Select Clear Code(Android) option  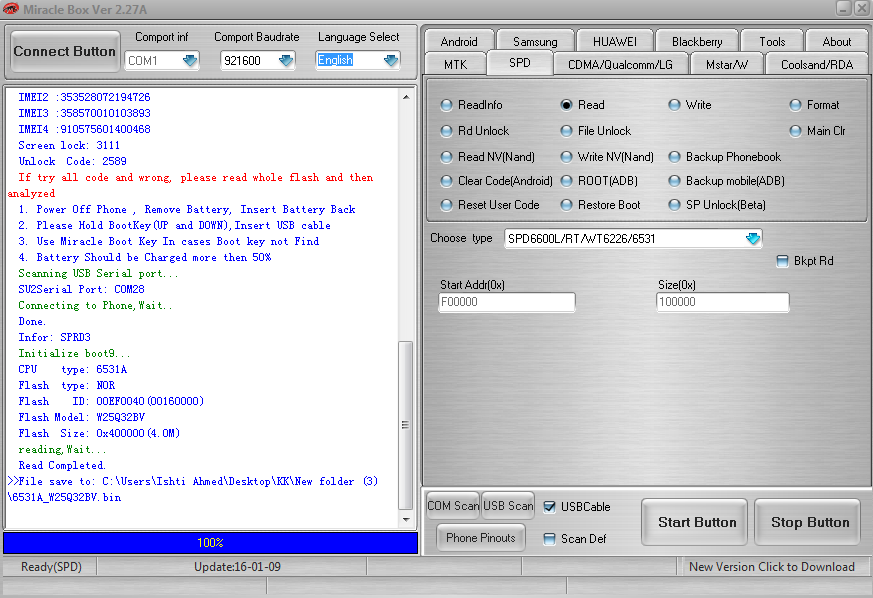[x=497, y=181]
